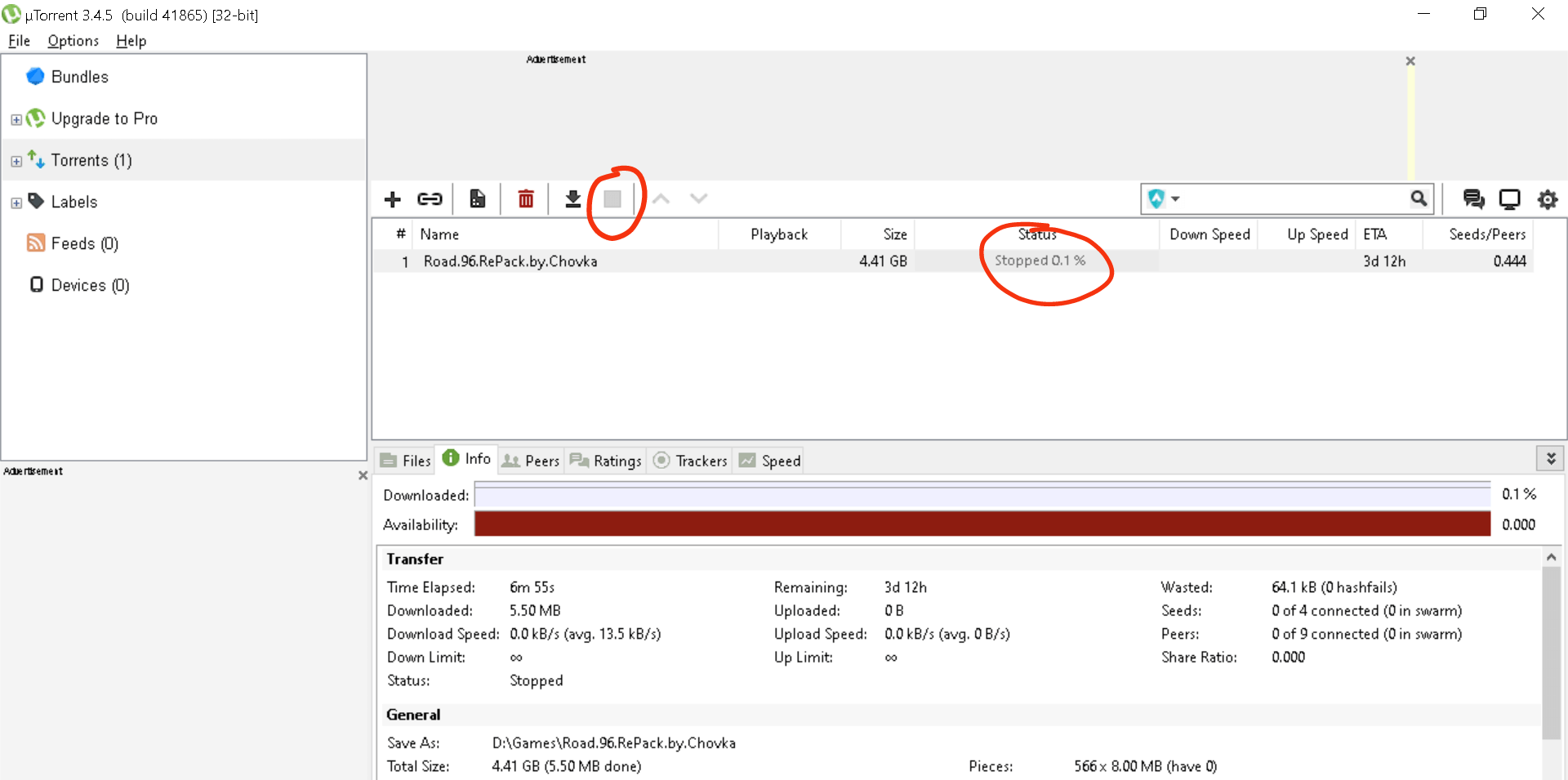Open the search provider shield dropdown
The width and height of the screenshot is (1568, 780).
coord(1164,198)
